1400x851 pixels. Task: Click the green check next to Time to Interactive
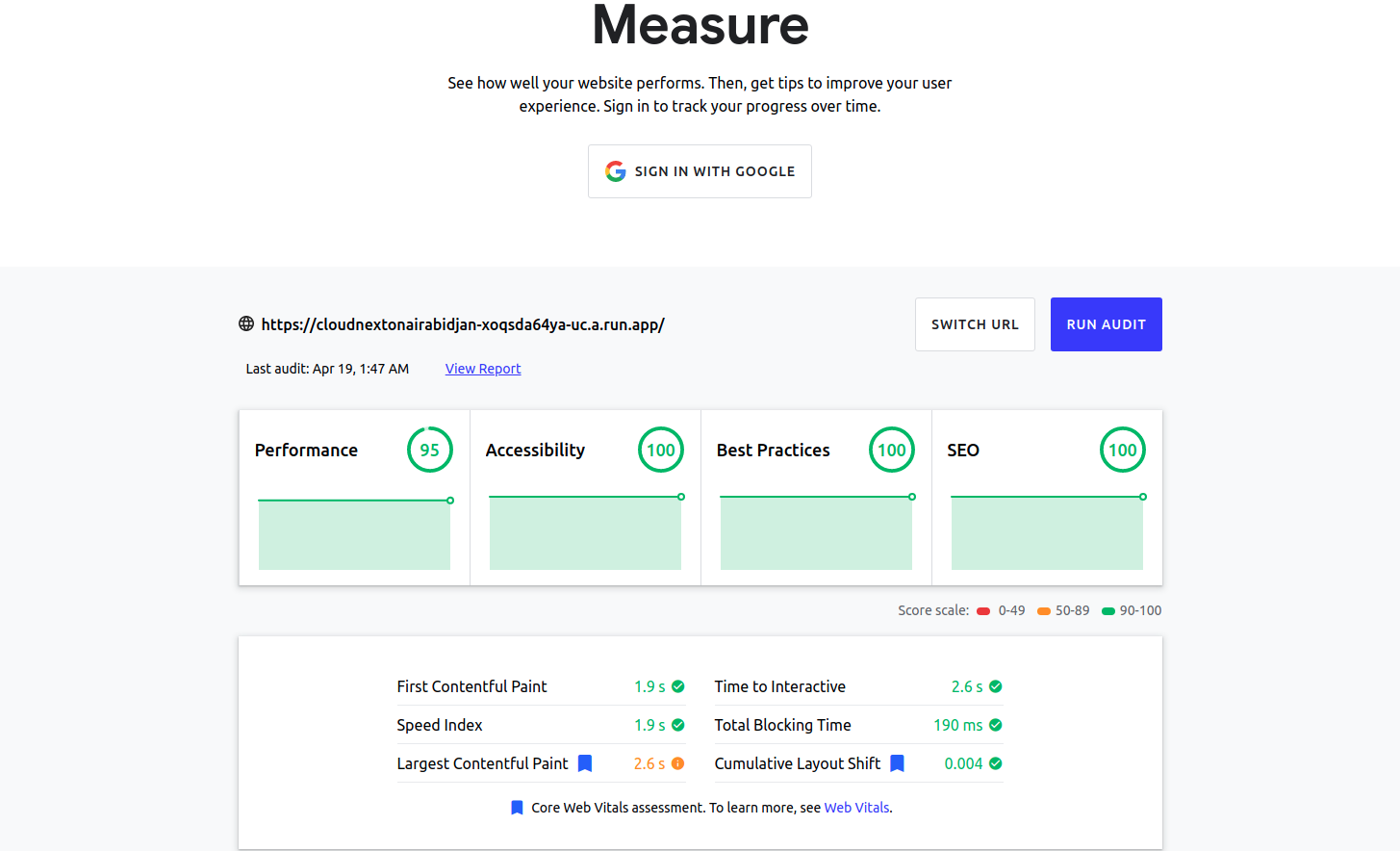(996, 686)
